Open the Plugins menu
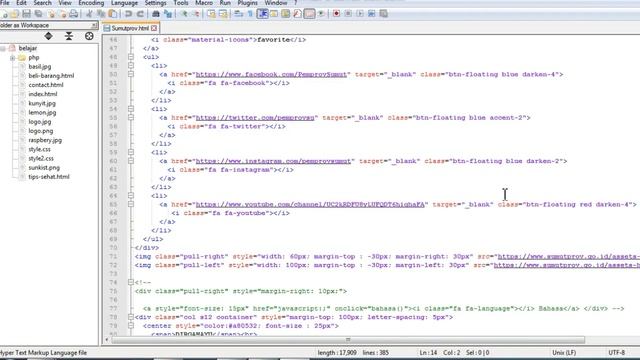Viewport: 640px width, 360px height. pos(247,3)
